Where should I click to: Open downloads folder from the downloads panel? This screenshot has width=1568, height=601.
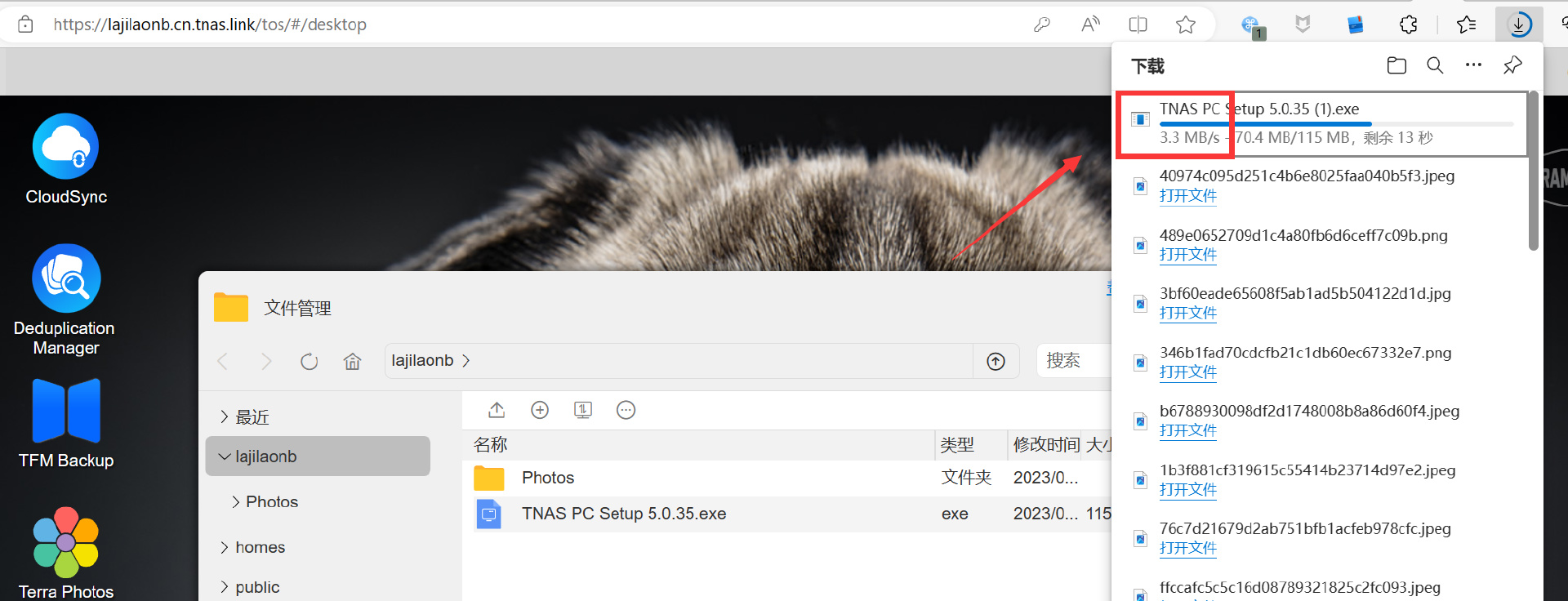(x=1396, y=65)
